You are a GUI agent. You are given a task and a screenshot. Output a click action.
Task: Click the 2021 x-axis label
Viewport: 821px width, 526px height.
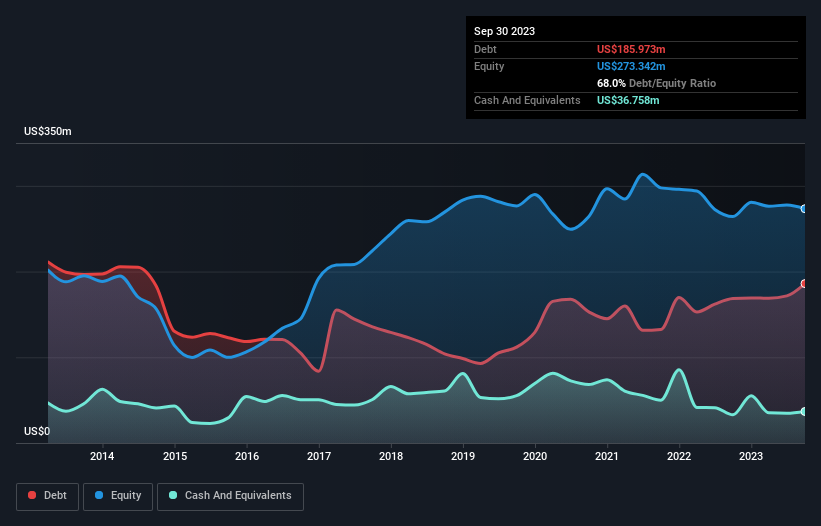(x=607, y=456)
